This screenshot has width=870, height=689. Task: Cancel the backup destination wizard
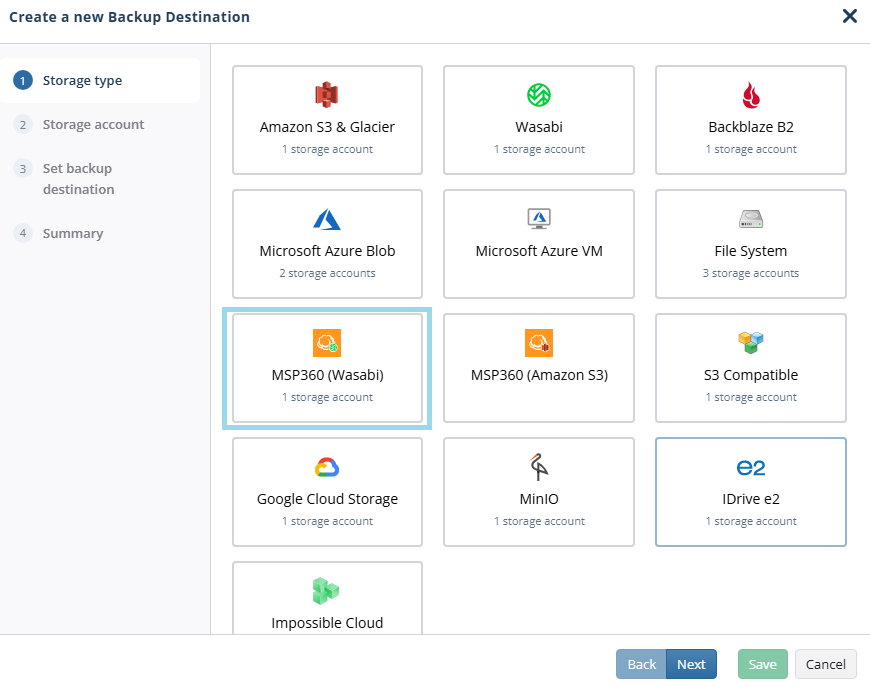click(826, 664)
